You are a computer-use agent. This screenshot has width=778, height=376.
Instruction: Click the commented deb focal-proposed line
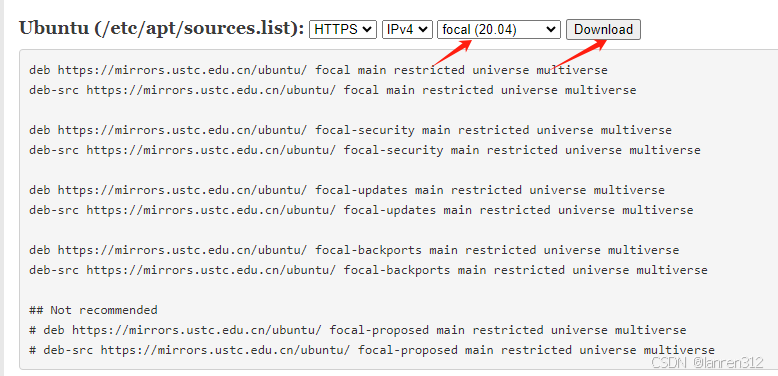coord(358,330)
